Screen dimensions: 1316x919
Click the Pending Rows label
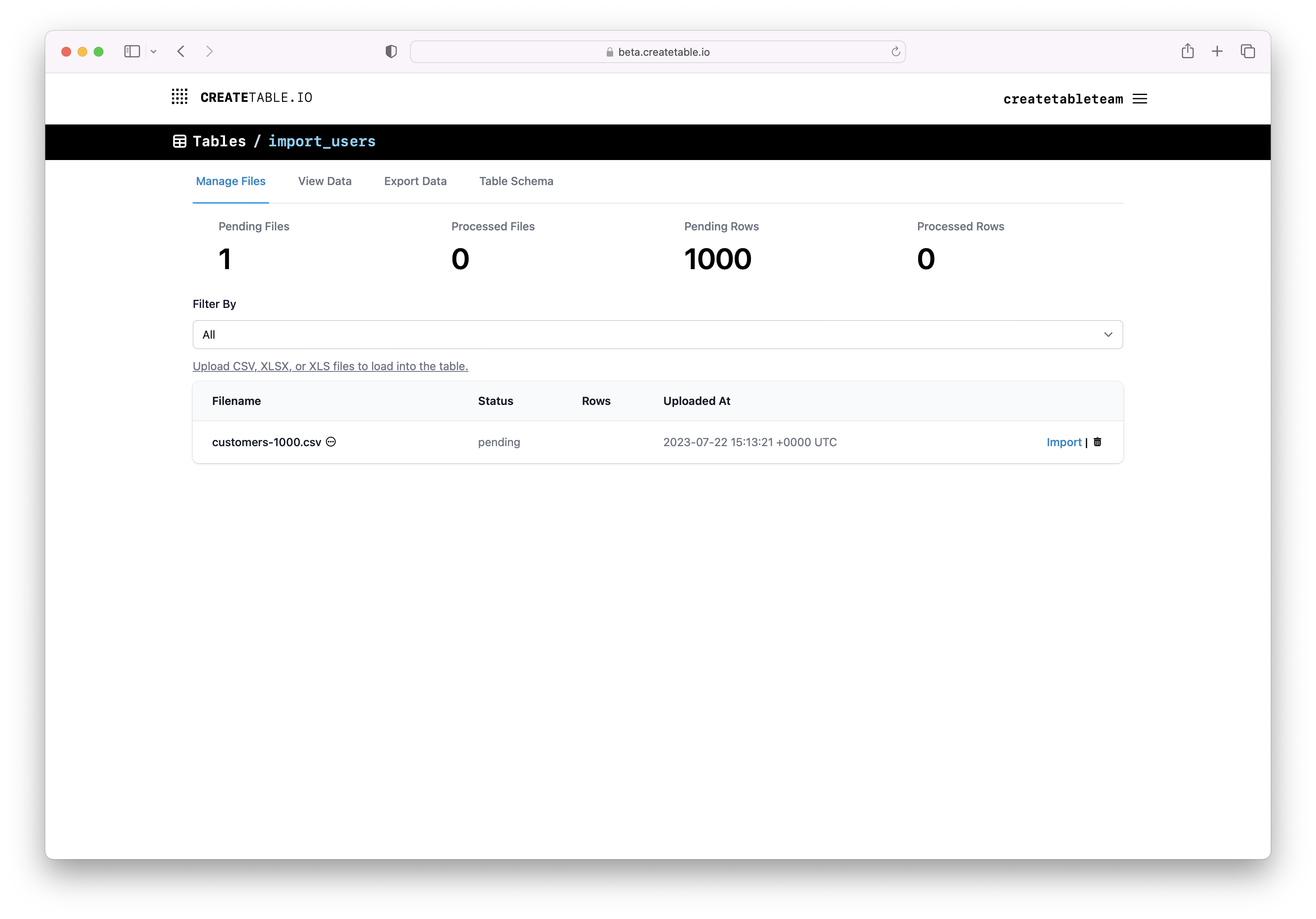(721, 226)
